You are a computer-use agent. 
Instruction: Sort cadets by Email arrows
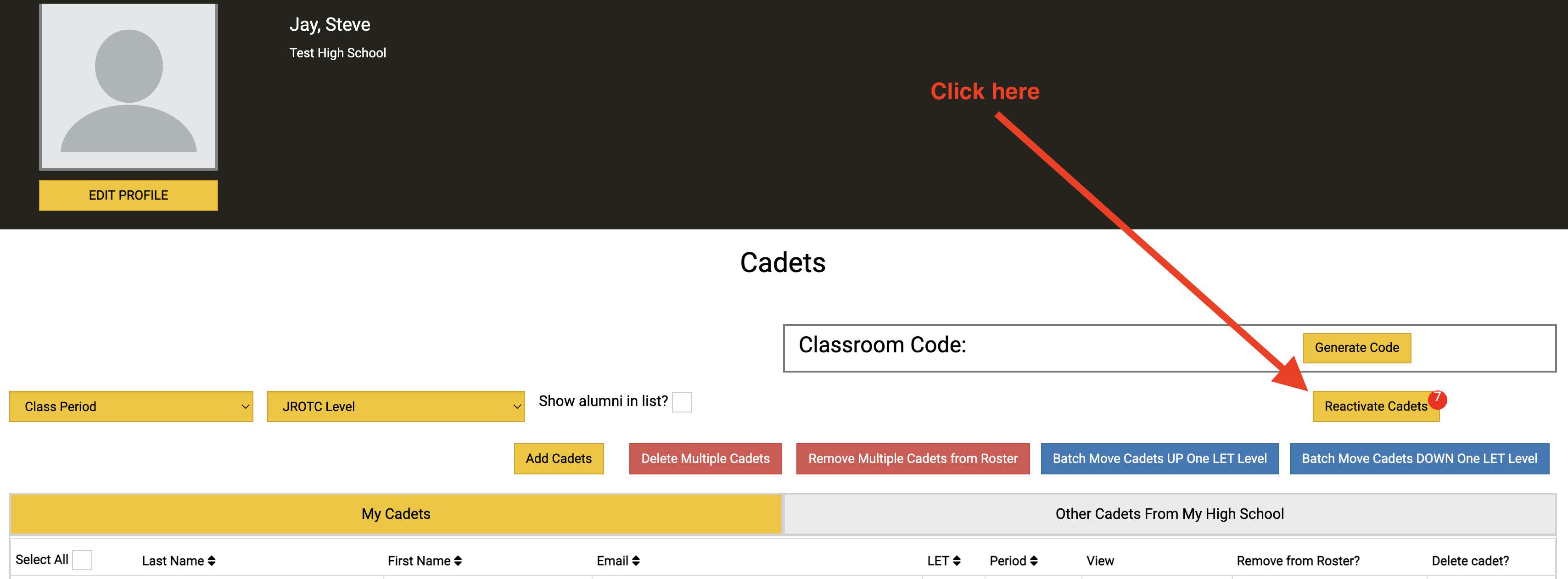635,561
